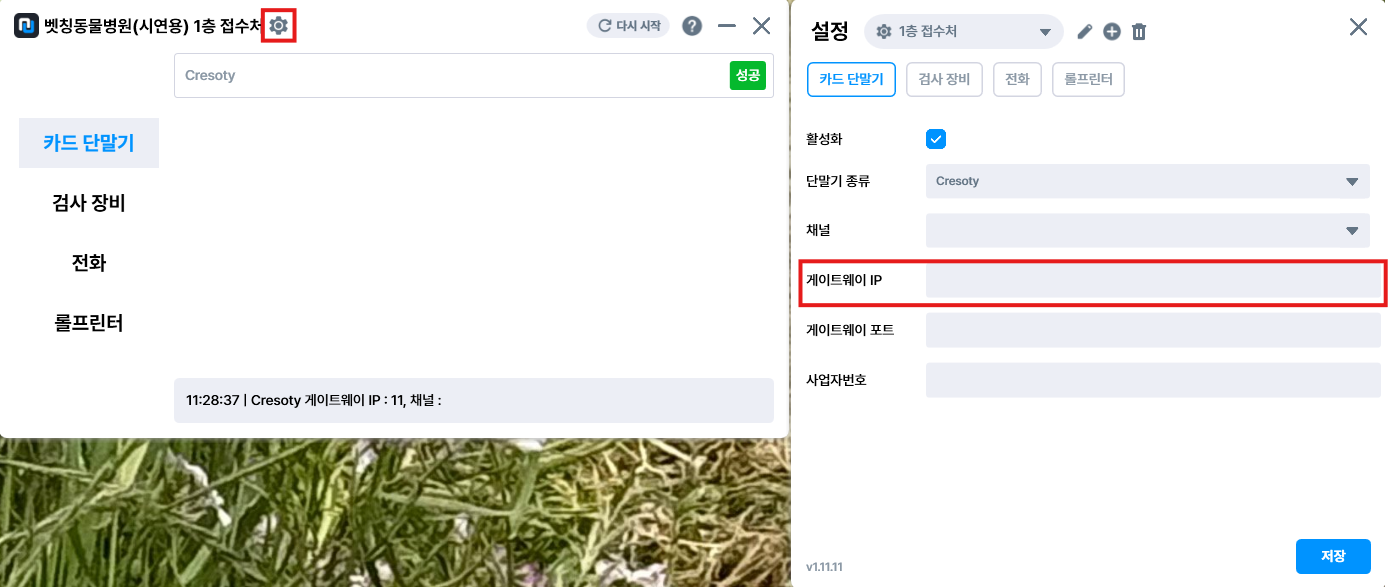This screenshot has height=587, width=1388.
Task: Switch to 롤프린터 tab in settings
Action: click(x=1089, y=79)
